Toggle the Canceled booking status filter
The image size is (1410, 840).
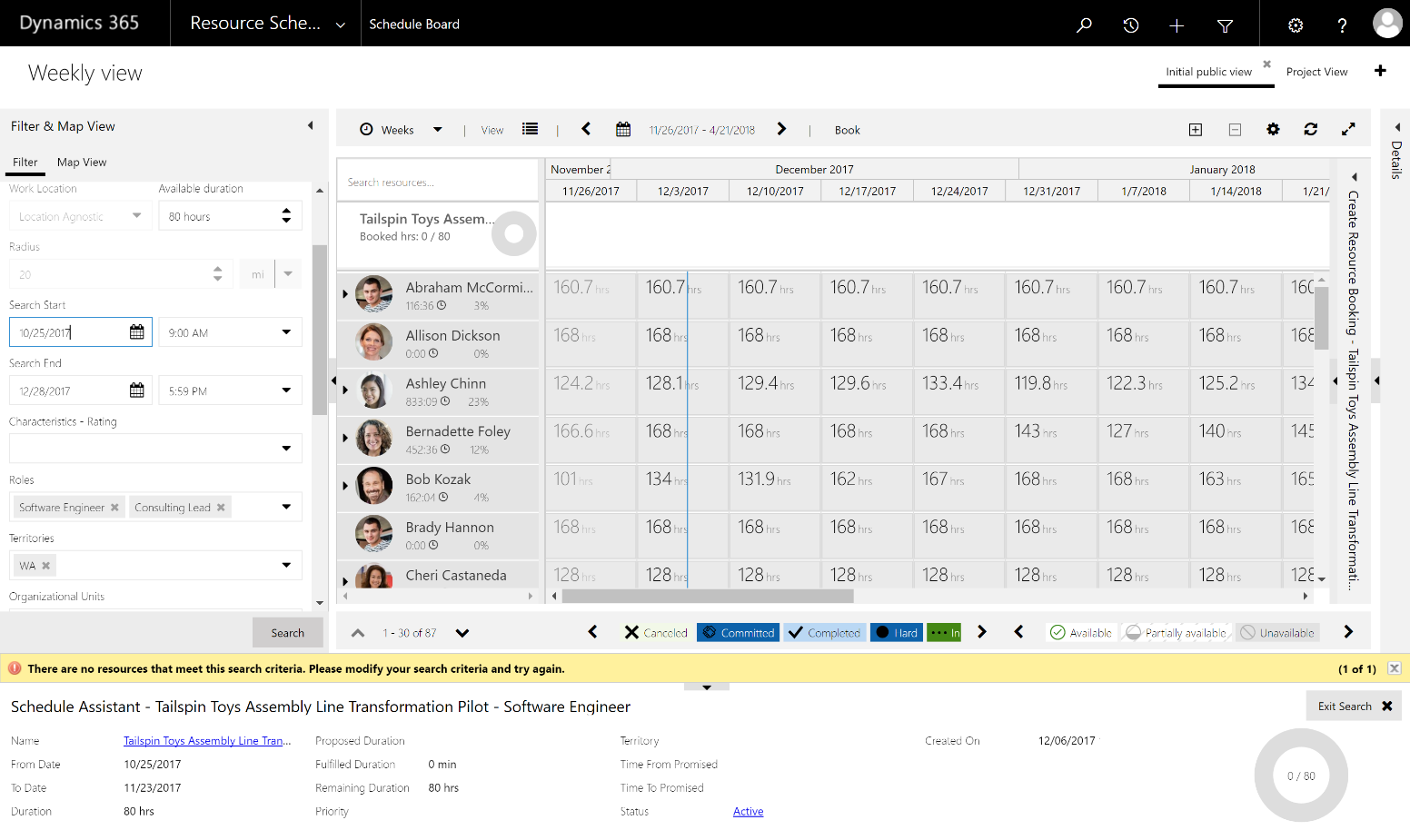656,633
